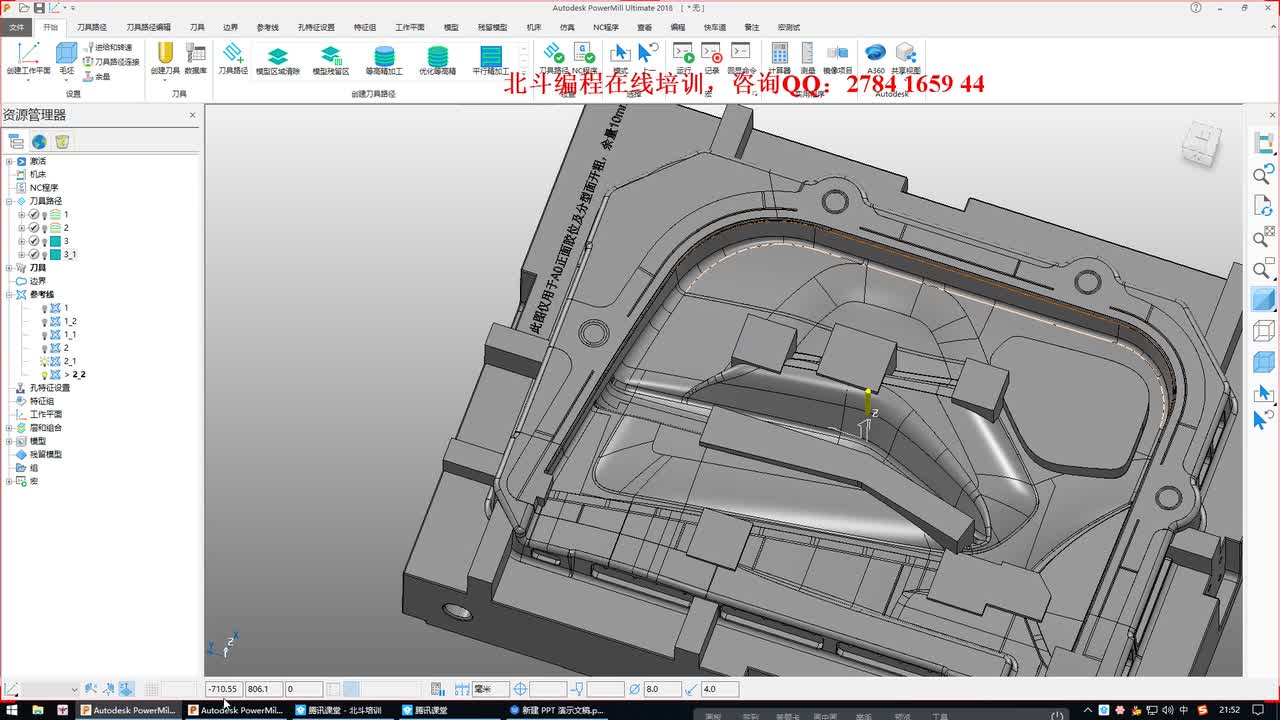1280x720 pixels.
Task: Expand toolpath 3 node
Action: tap(21, 242)
